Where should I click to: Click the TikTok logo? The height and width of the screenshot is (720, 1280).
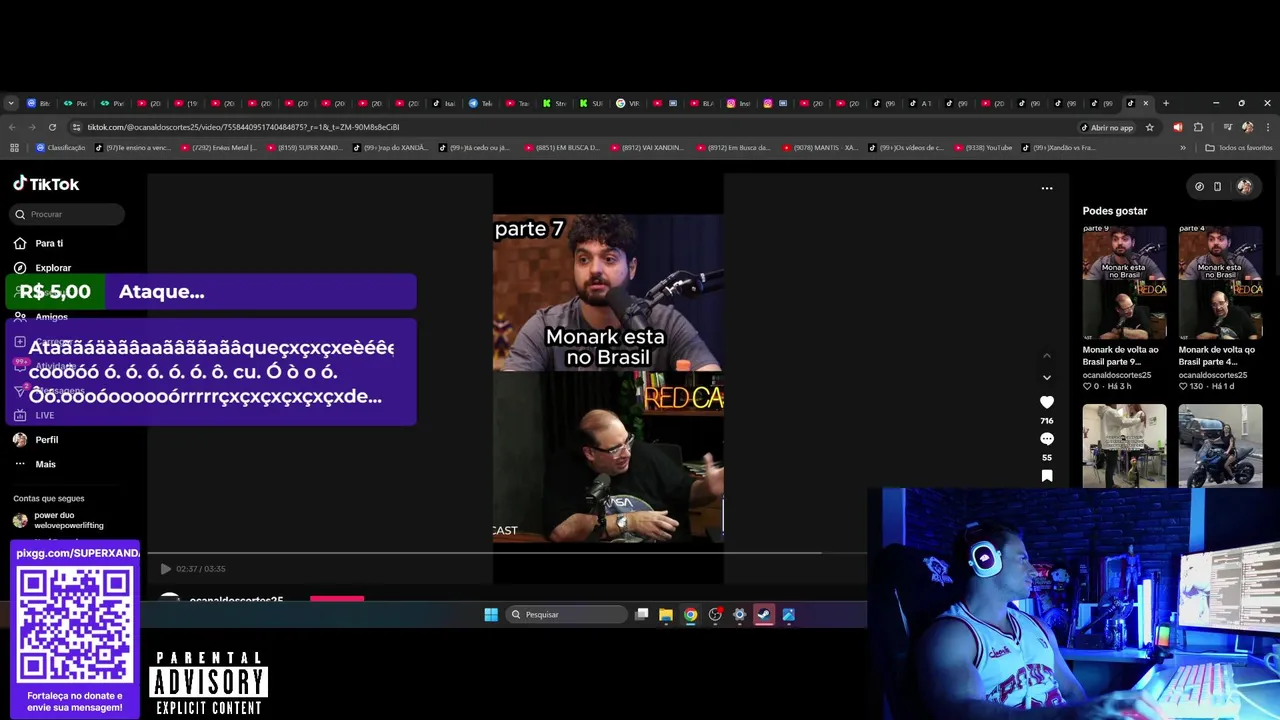click(46, 184)
